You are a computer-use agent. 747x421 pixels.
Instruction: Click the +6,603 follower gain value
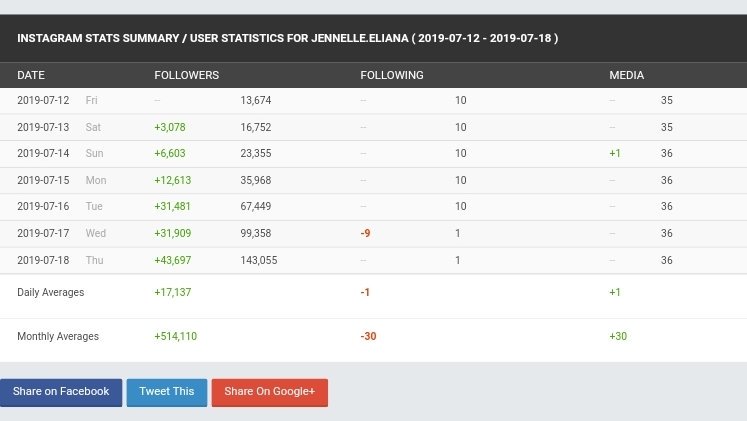170,153
